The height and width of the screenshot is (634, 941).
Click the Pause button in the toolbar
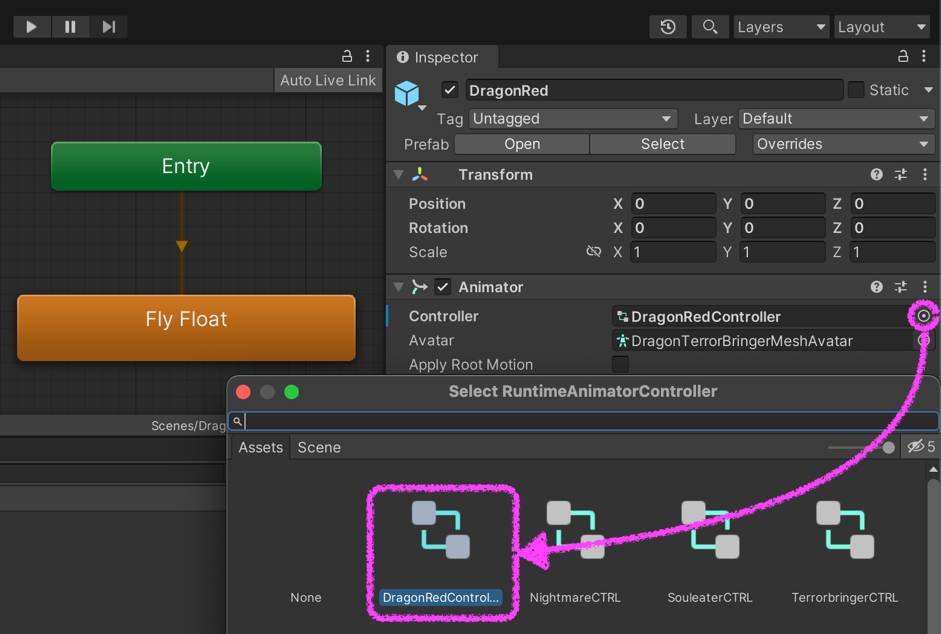tap(70, 27)
